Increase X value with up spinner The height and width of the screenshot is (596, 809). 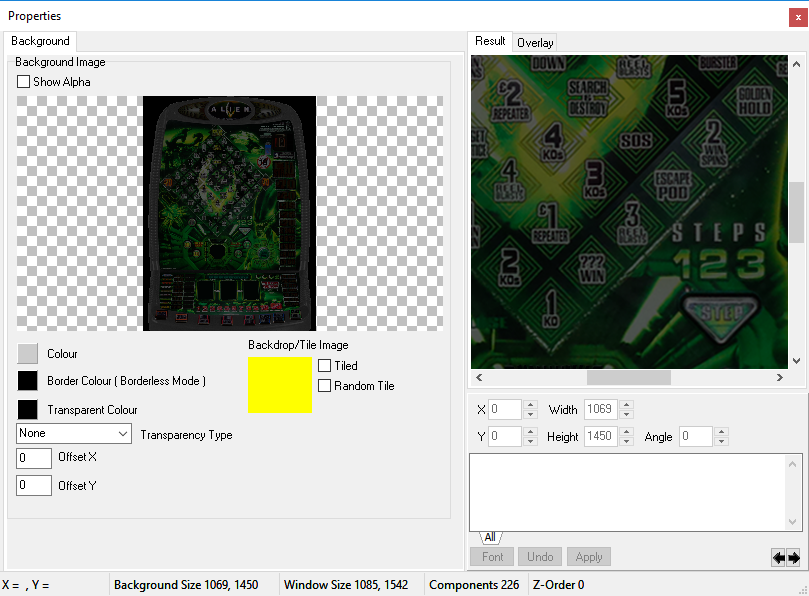point(530,405)
